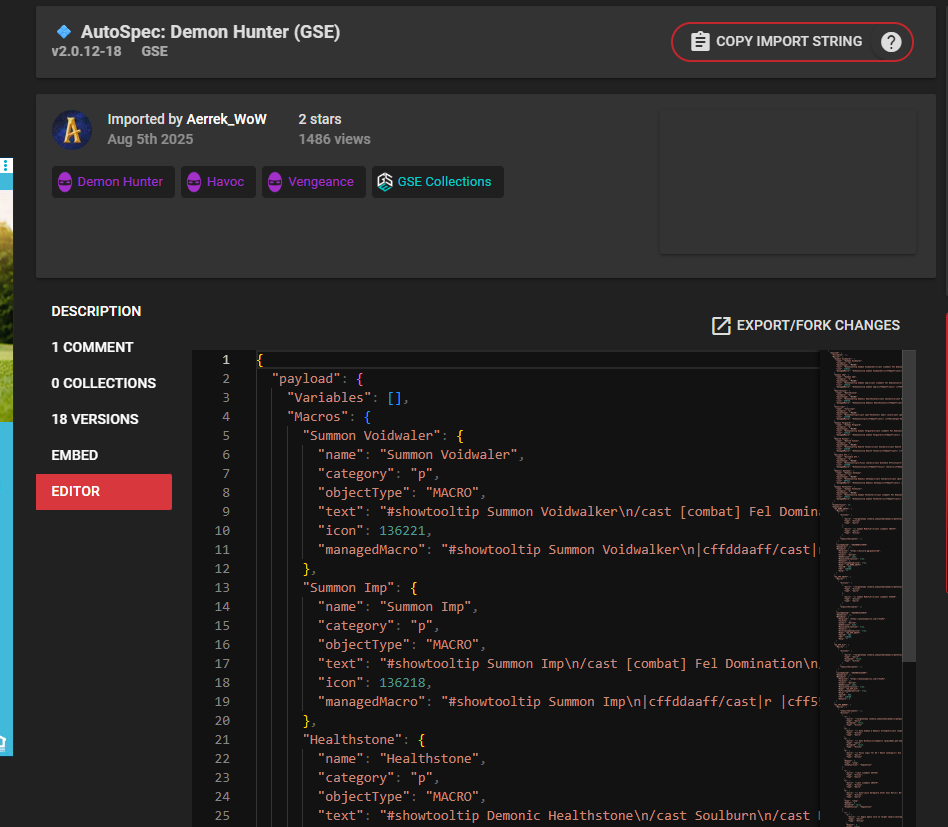Select the Embed tab
Image resolution: width=948 pixels, height=827 pixels.
[75, 455]
